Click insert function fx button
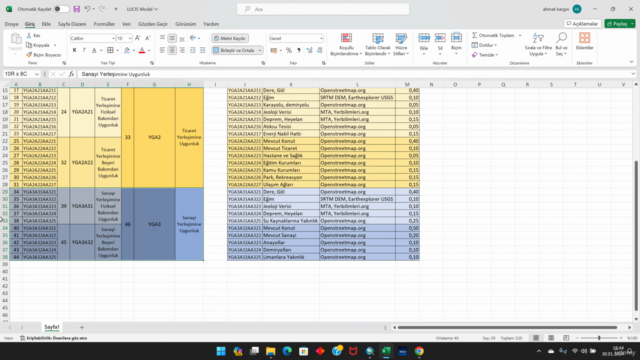The image size is (640, 360). click(71, 74)
